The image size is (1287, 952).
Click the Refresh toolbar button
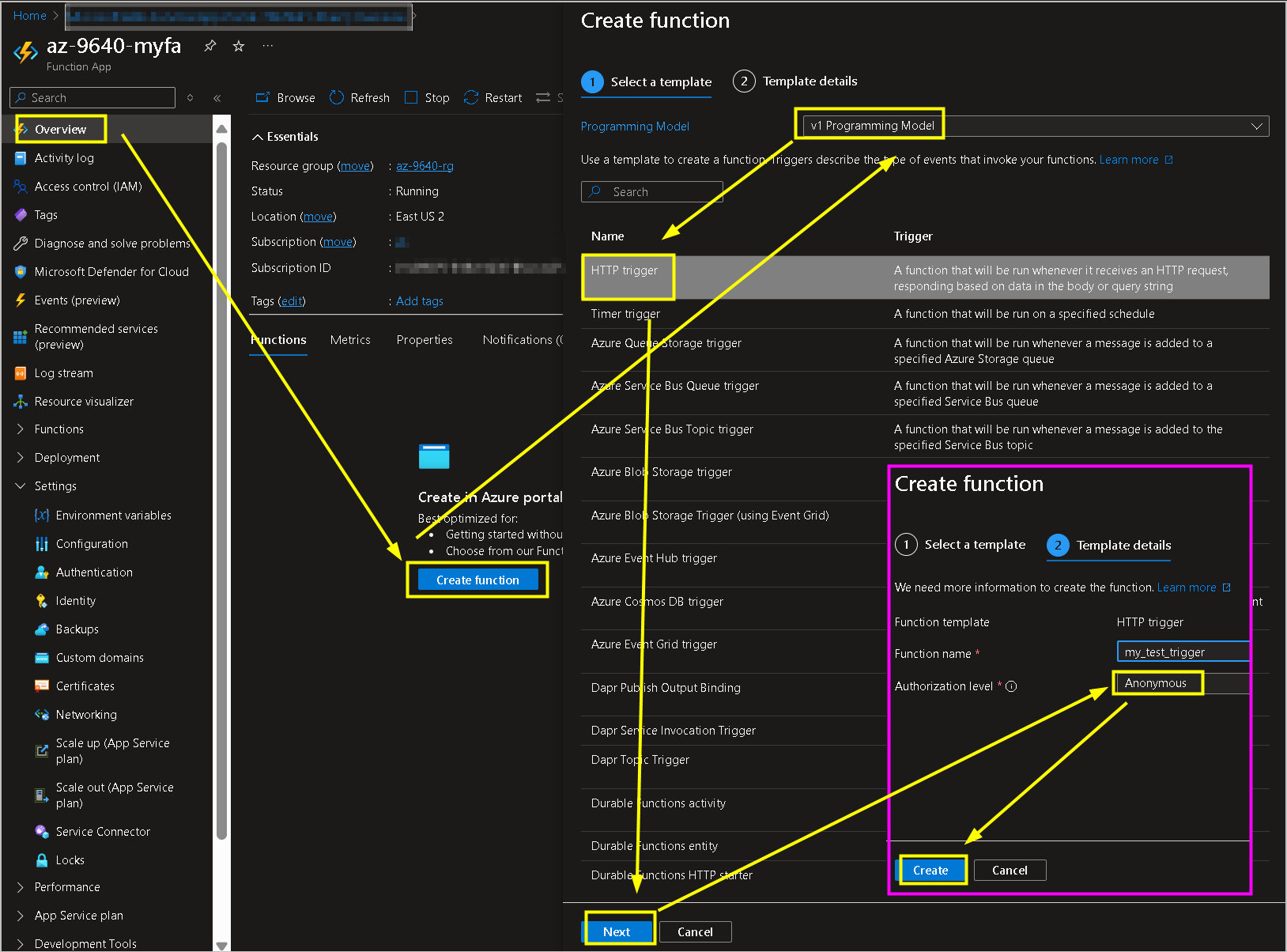[x=360, y=97]
